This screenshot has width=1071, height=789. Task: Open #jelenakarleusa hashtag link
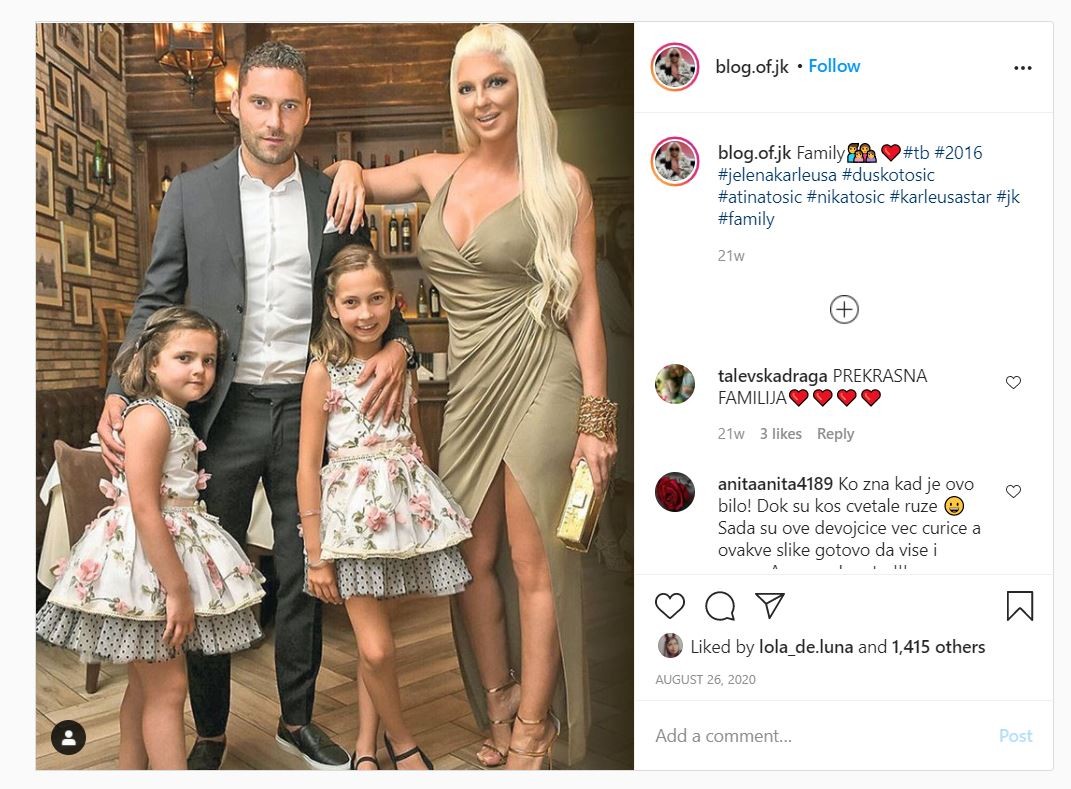point(777,175)
